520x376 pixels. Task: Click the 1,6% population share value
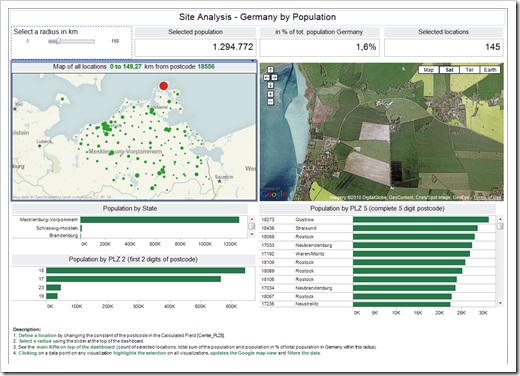pos(366,47)
